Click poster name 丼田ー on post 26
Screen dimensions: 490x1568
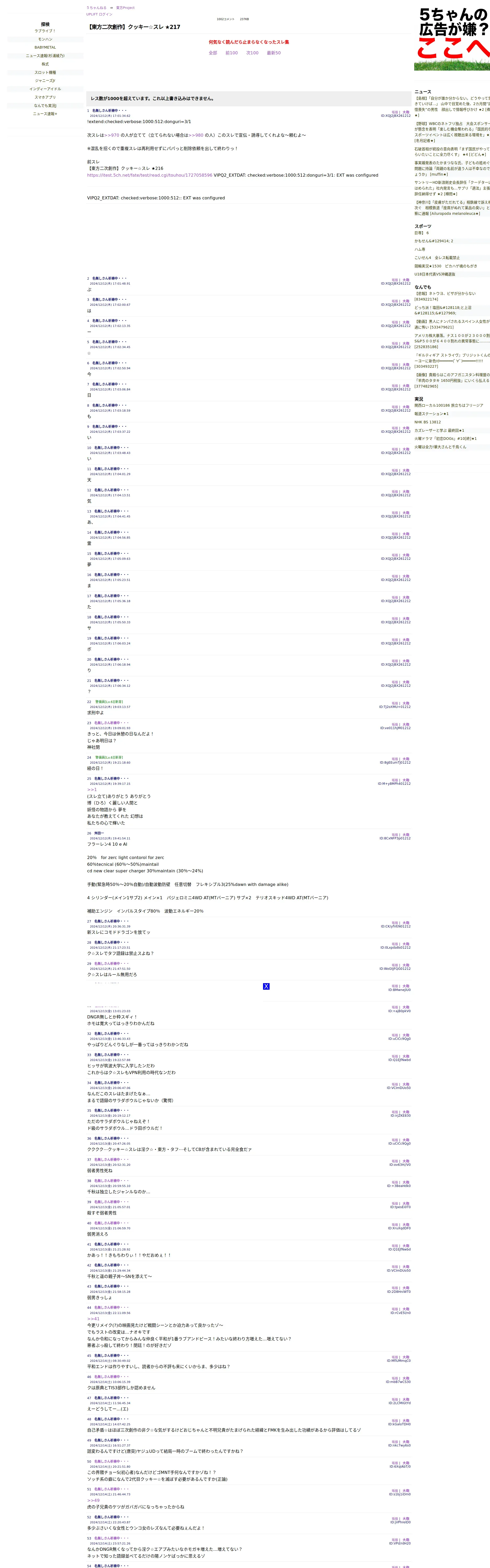tap(99, 833)
